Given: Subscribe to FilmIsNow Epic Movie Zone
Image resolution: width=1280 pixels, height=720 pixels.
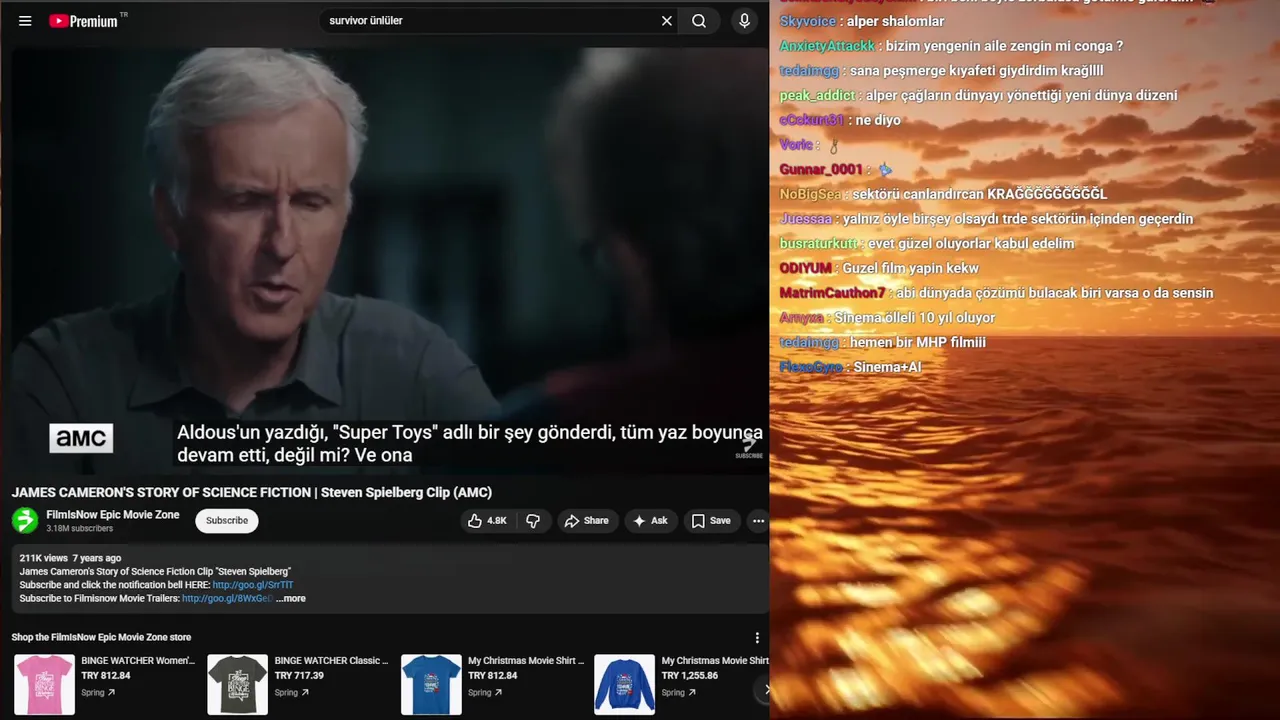Looking at the screenshot, I should coord(227,521).
